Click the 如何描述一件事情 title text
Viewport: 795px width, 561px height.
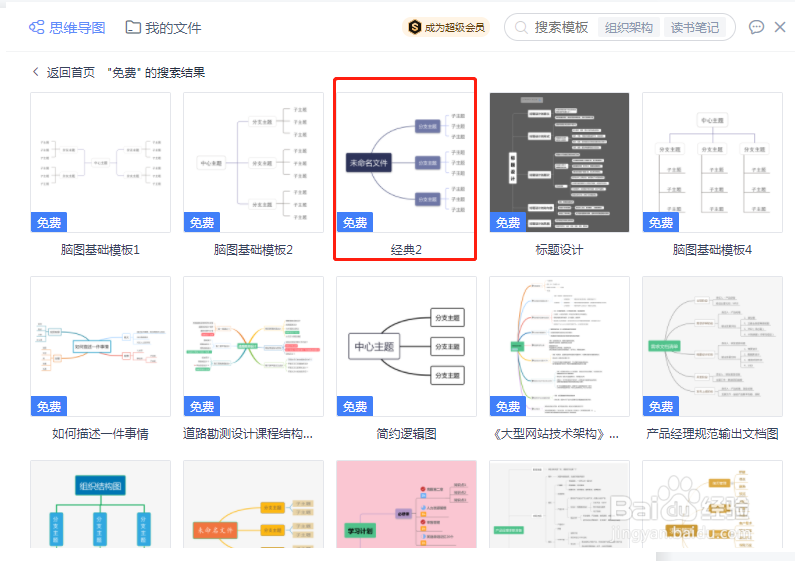click(100, 434)
